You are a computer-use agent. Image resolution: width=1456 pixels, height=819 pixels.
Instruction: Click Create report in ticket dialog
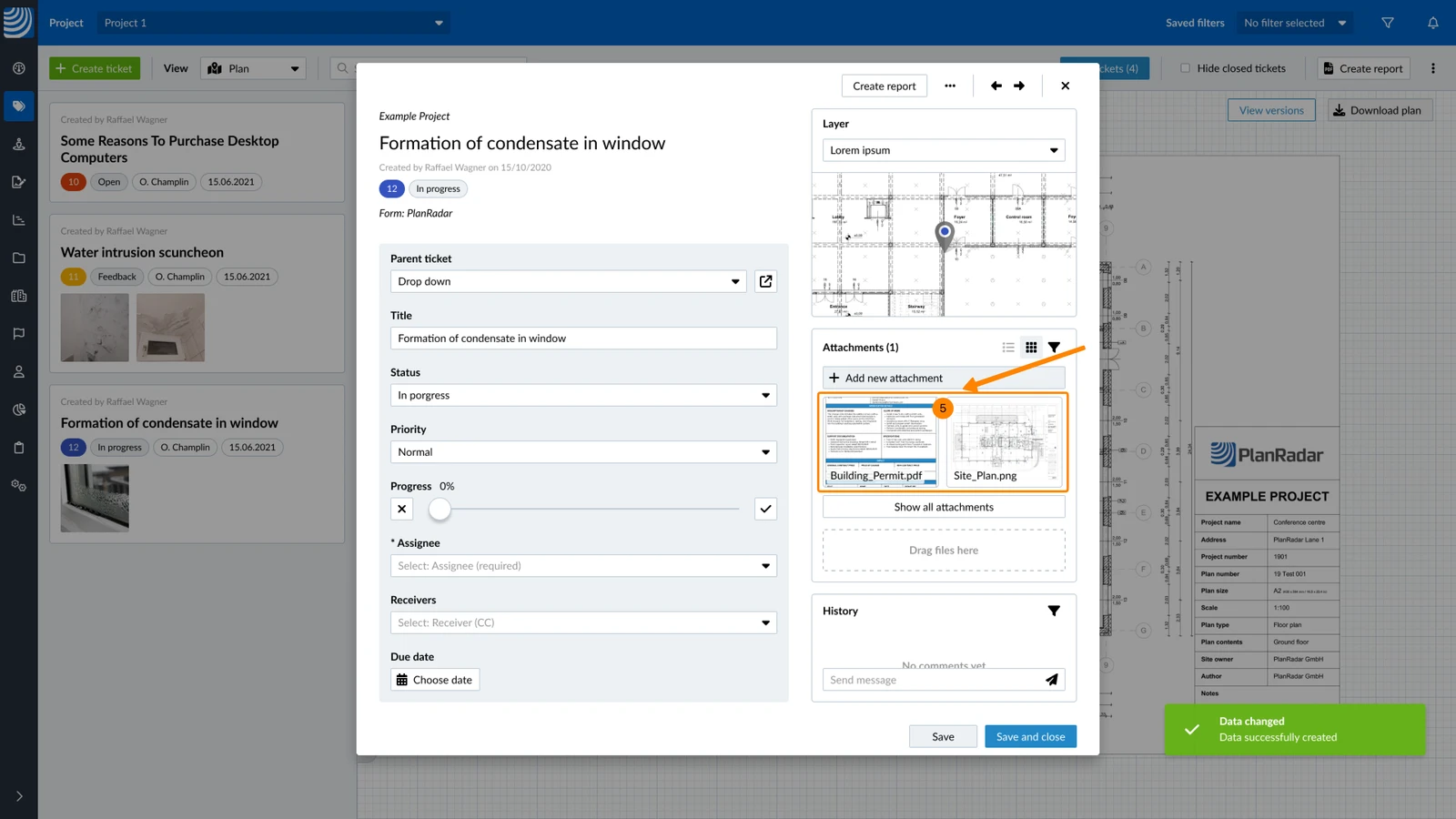tap(885, 86)
